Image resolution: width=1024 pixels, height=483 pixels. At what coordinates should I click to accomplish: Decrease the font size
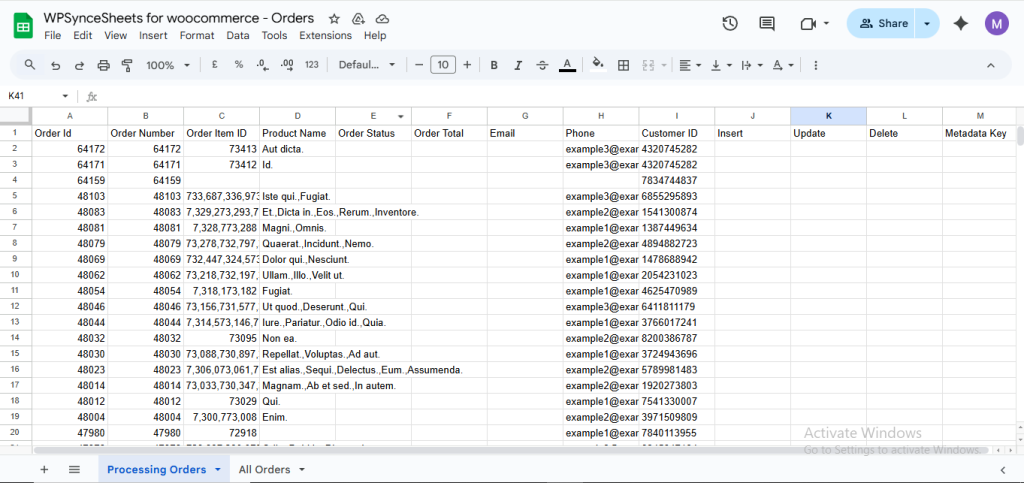coord(419,65)
